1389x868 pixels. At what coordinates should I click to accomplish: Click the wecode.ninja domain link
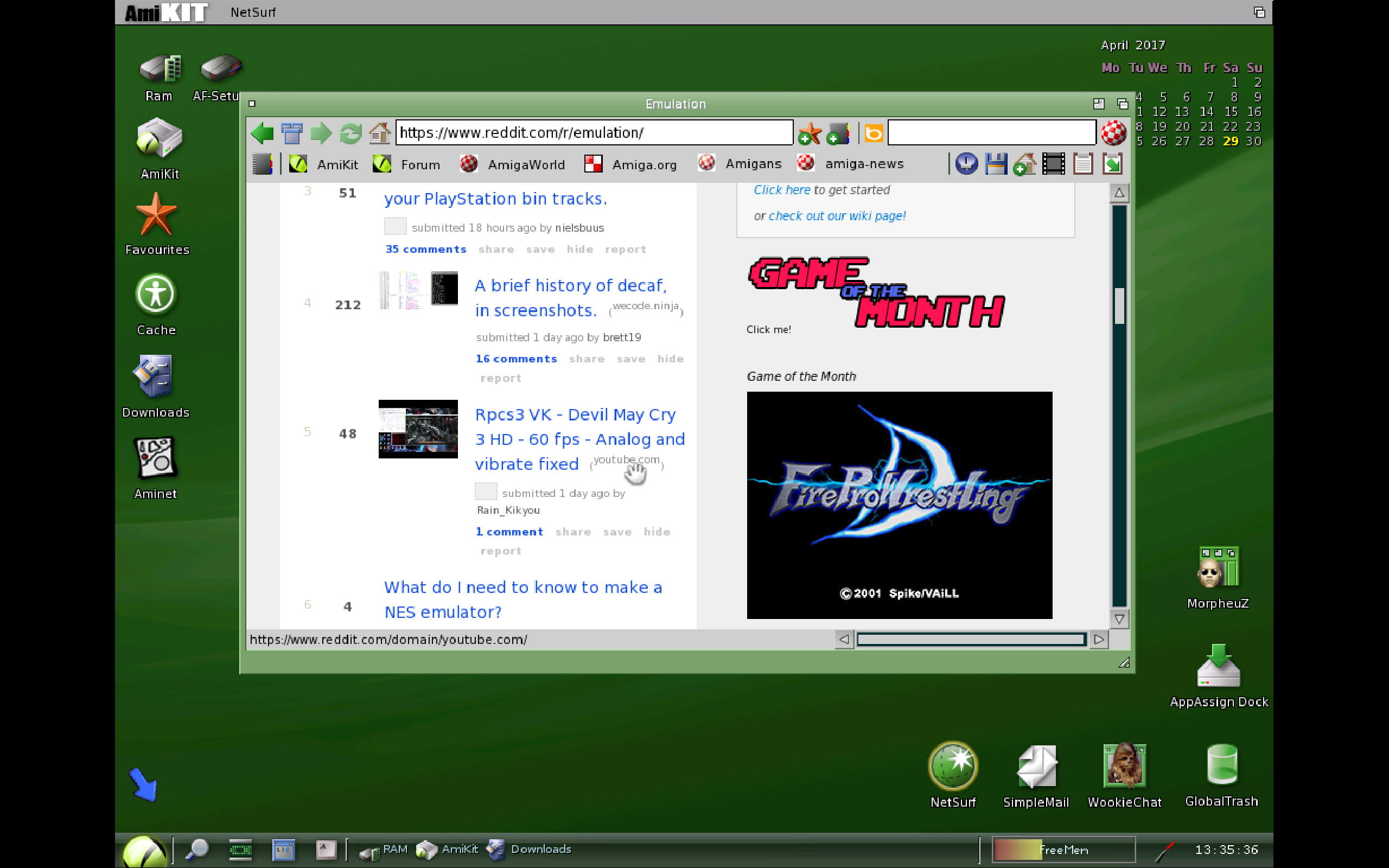[646, 306]
